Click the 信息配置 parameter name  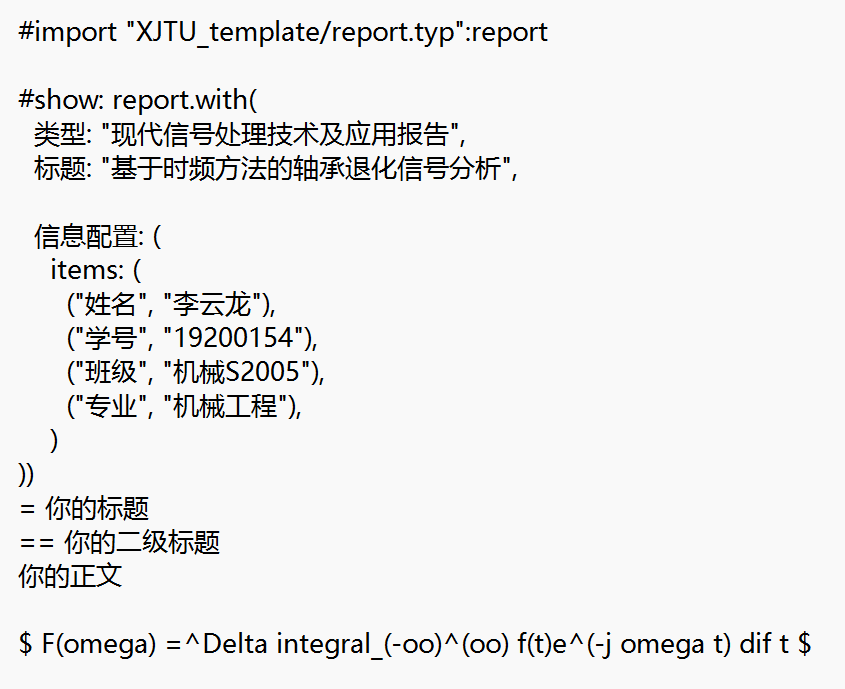point(85,237)
